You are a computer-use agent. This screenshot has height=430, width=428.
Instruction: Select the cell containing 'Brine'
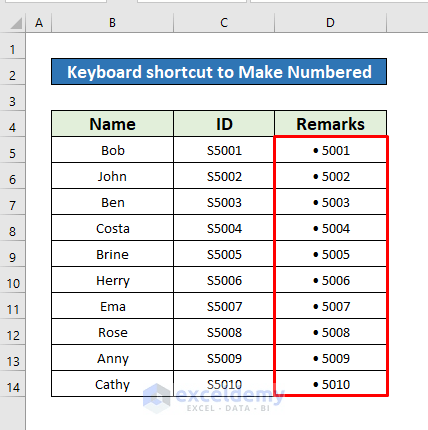[x=113, y=254]
